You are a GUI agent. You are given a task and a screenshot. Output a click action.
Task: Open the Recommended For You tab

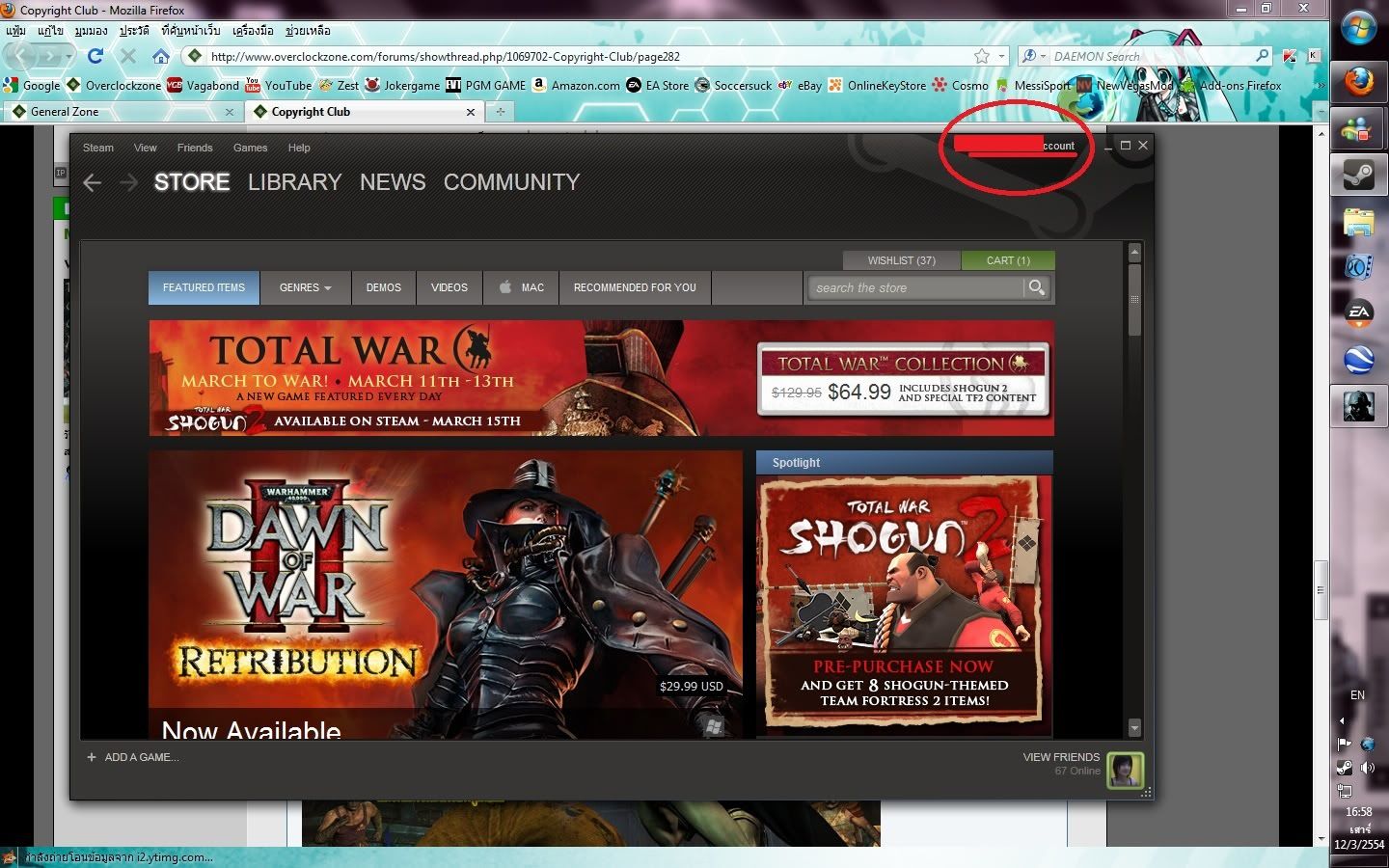635,287
